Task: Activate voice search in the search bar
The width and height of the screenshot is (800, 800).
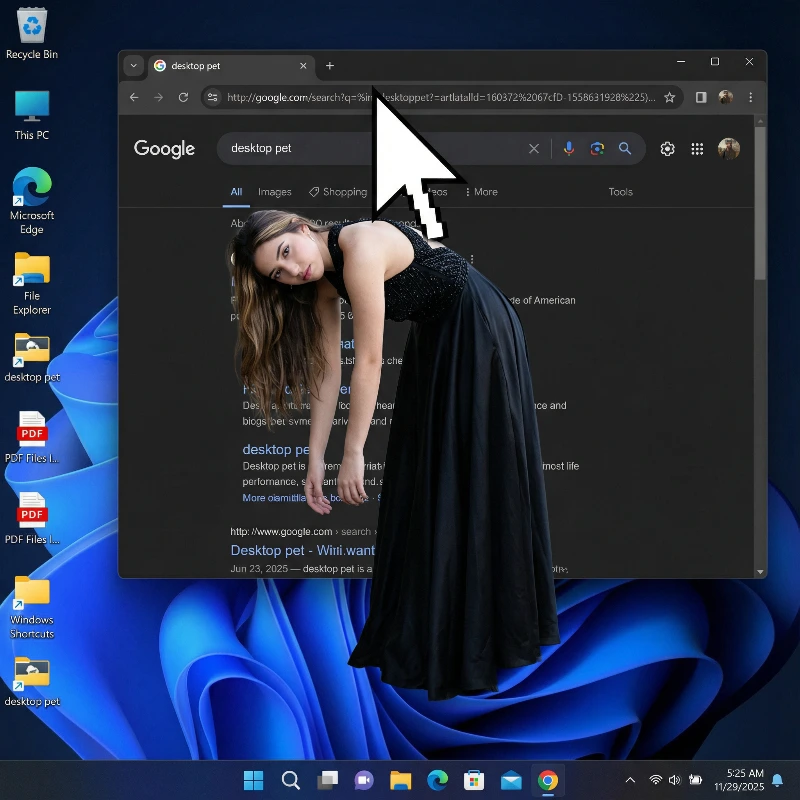Action: 568,148
